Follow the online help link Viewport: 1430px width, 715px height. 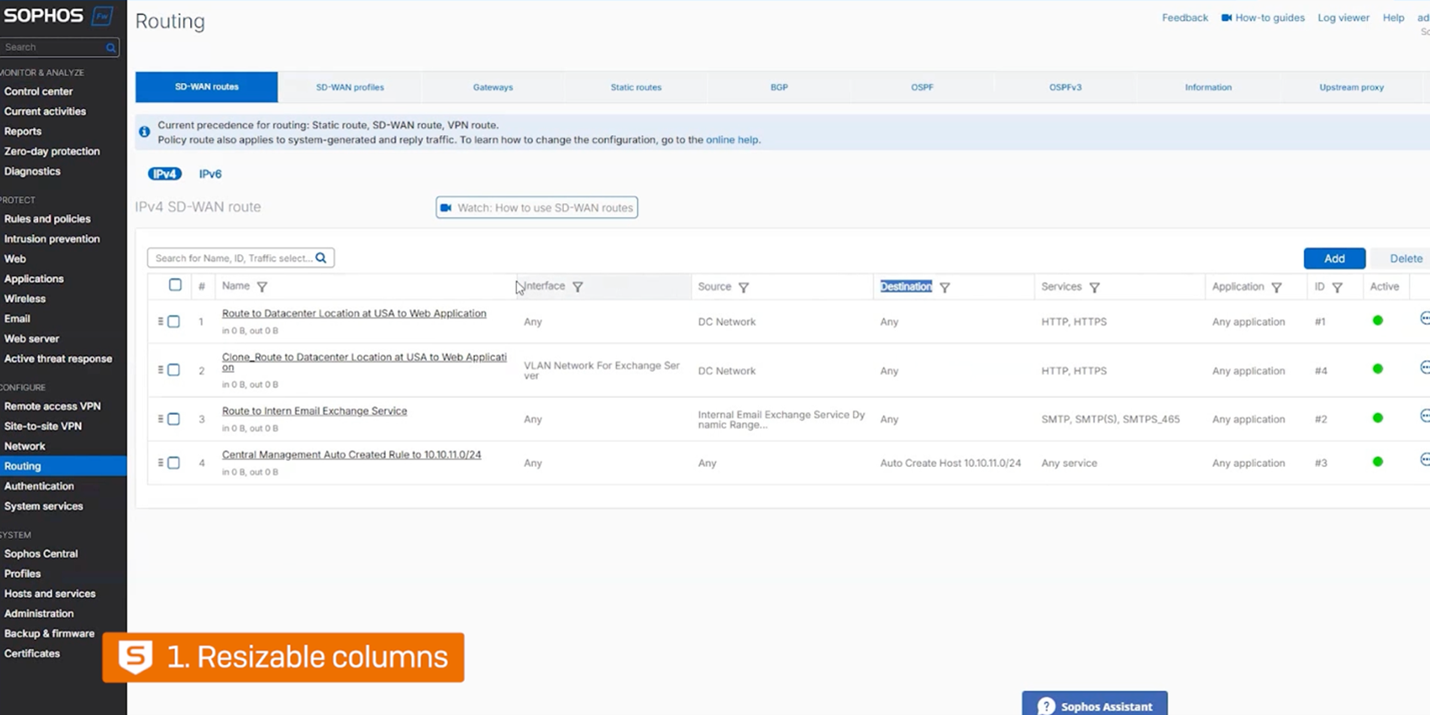[x=732, y=140]
